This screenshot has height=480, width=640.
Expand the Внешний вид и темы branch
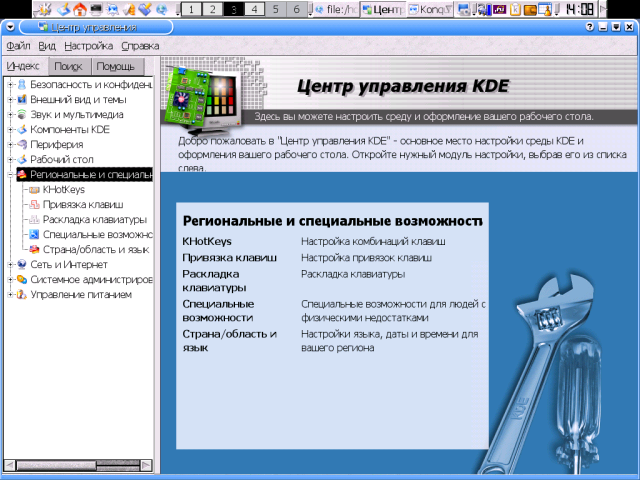11,100
